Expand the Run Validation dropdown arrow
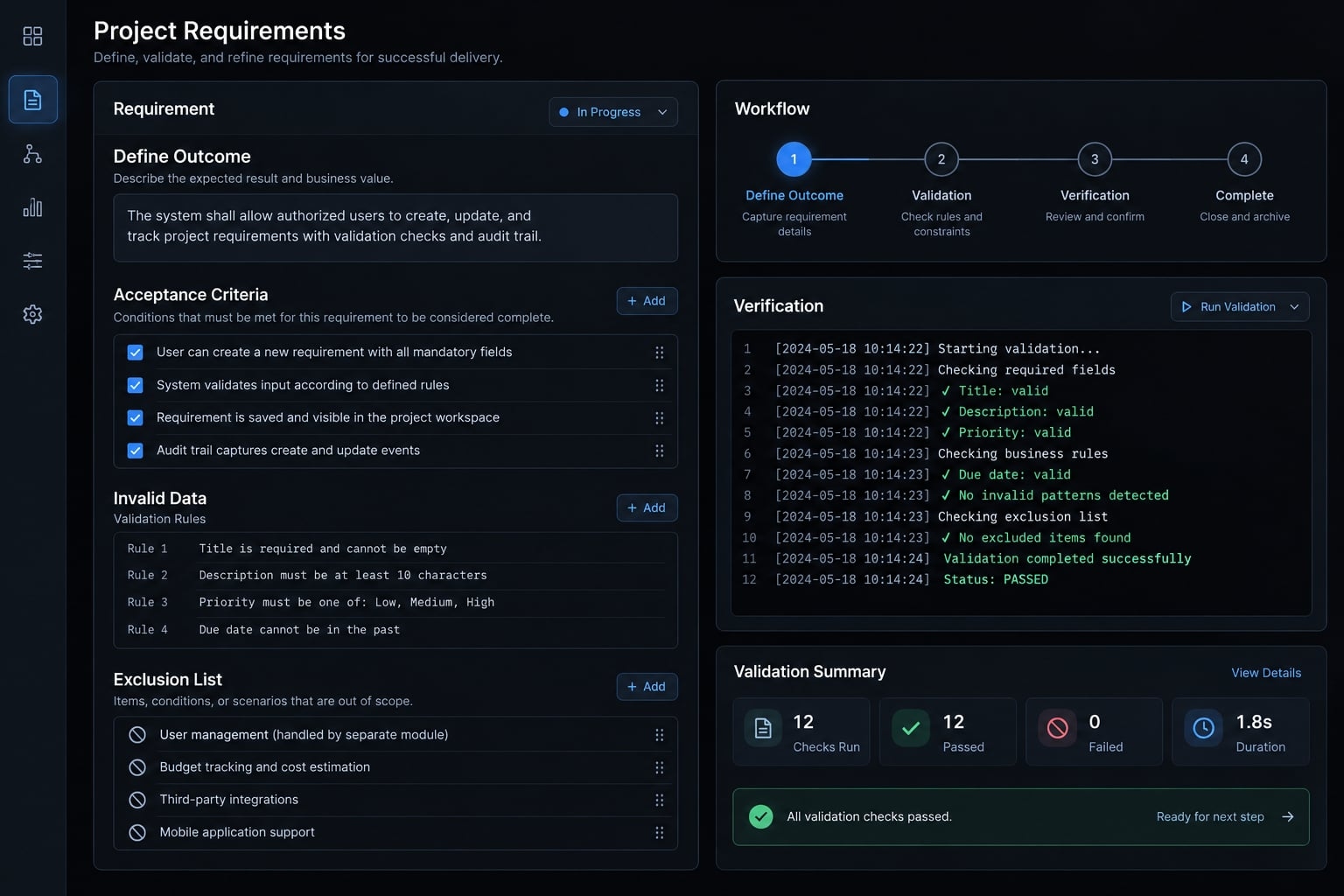 click(x=1294, y=307)
